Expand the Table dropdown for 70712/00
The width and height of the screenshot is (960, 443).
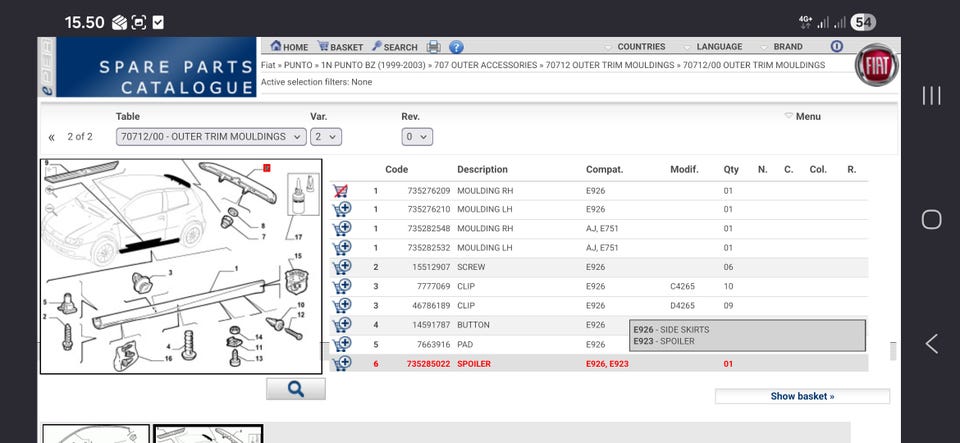tap(210, 137)
